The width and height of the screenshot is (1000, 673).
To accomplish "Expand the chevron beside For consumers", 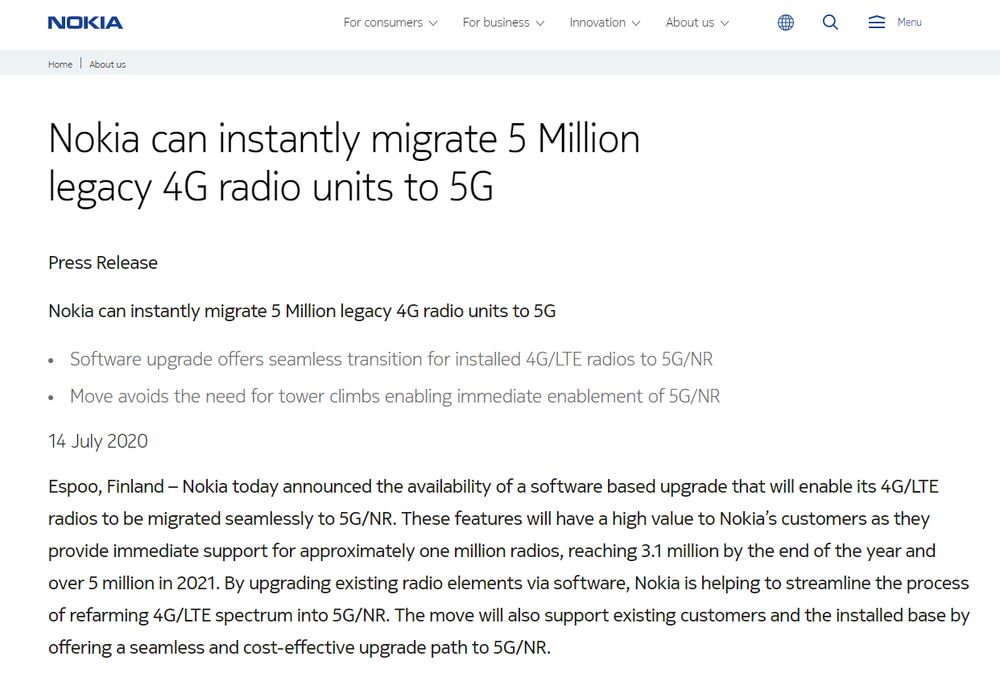I will 433,24.
